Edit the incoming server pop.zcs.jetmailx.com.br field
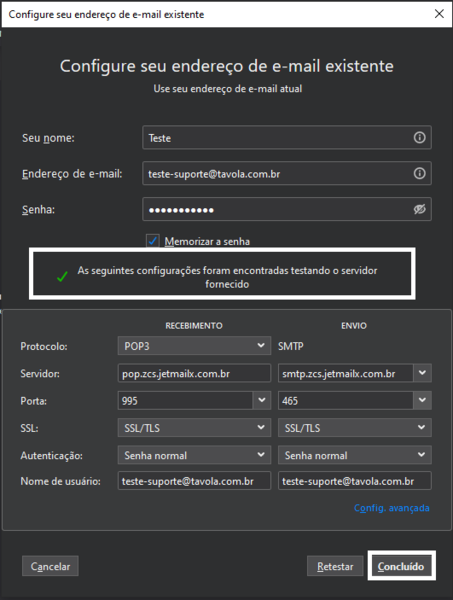The image size is (453, 600). [x=194, y=373]
